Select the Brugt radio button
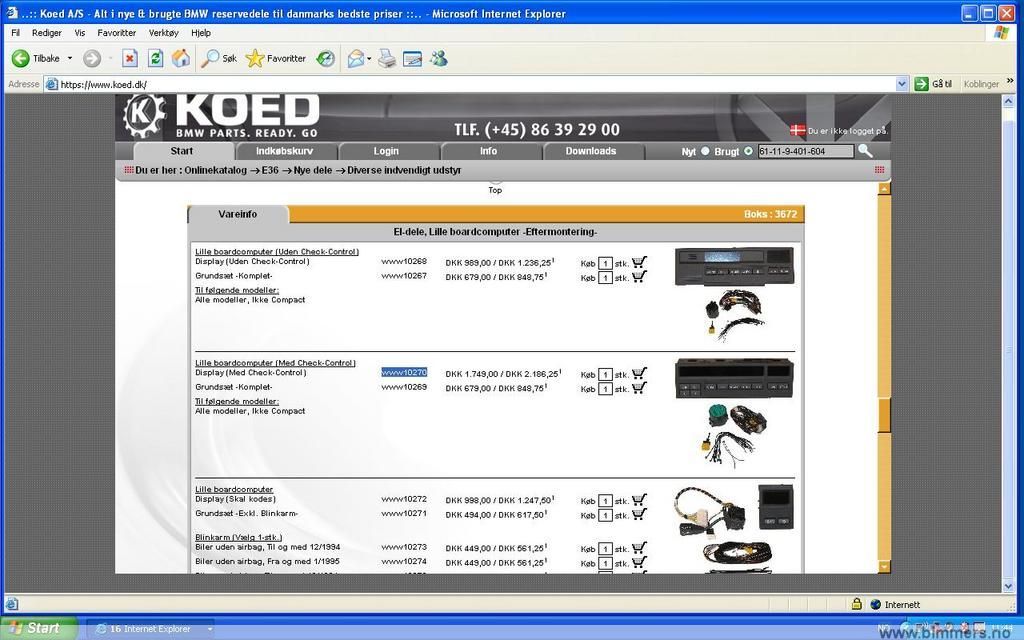The height and width of the screenshot is (640, 1024). [748, 151]
